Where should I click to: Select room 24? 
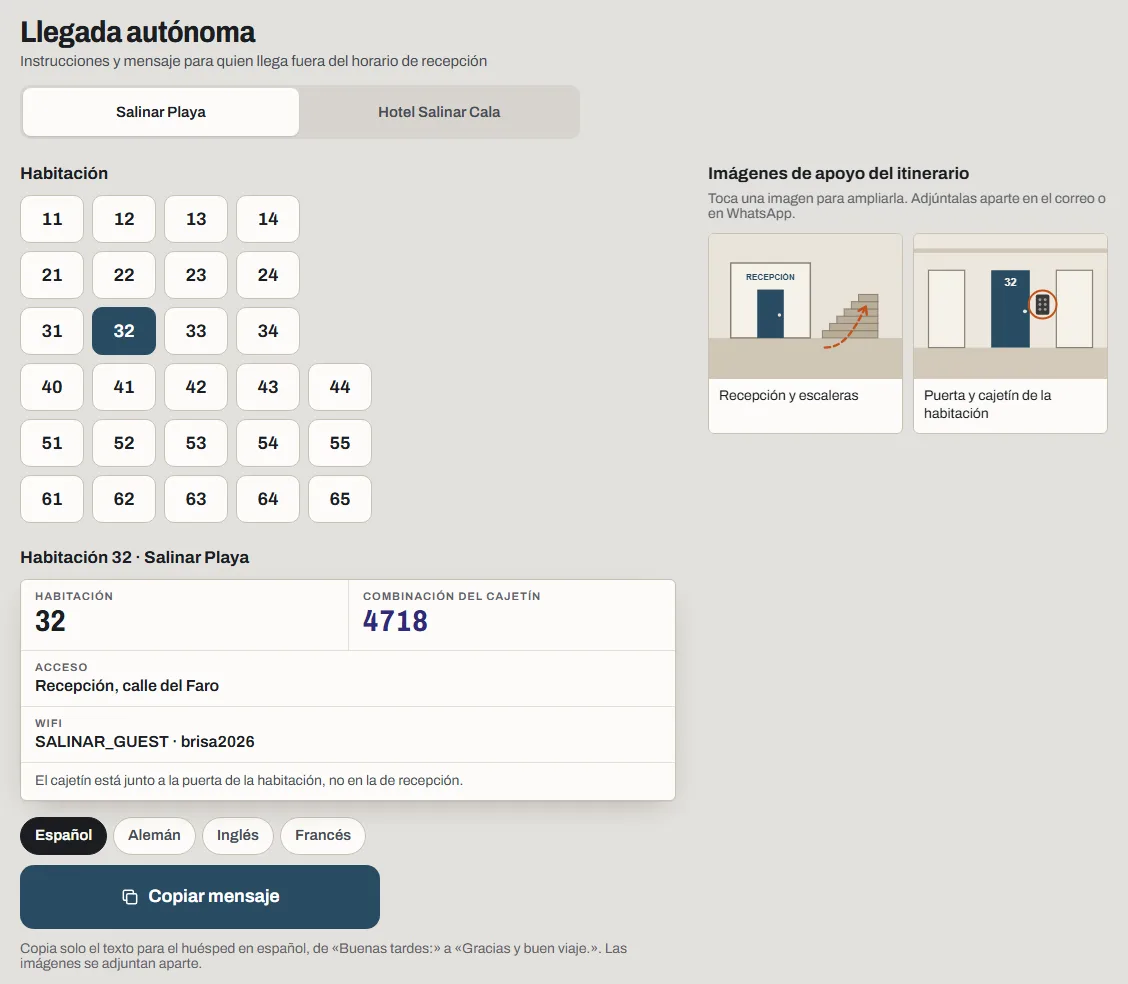[268, 275]
